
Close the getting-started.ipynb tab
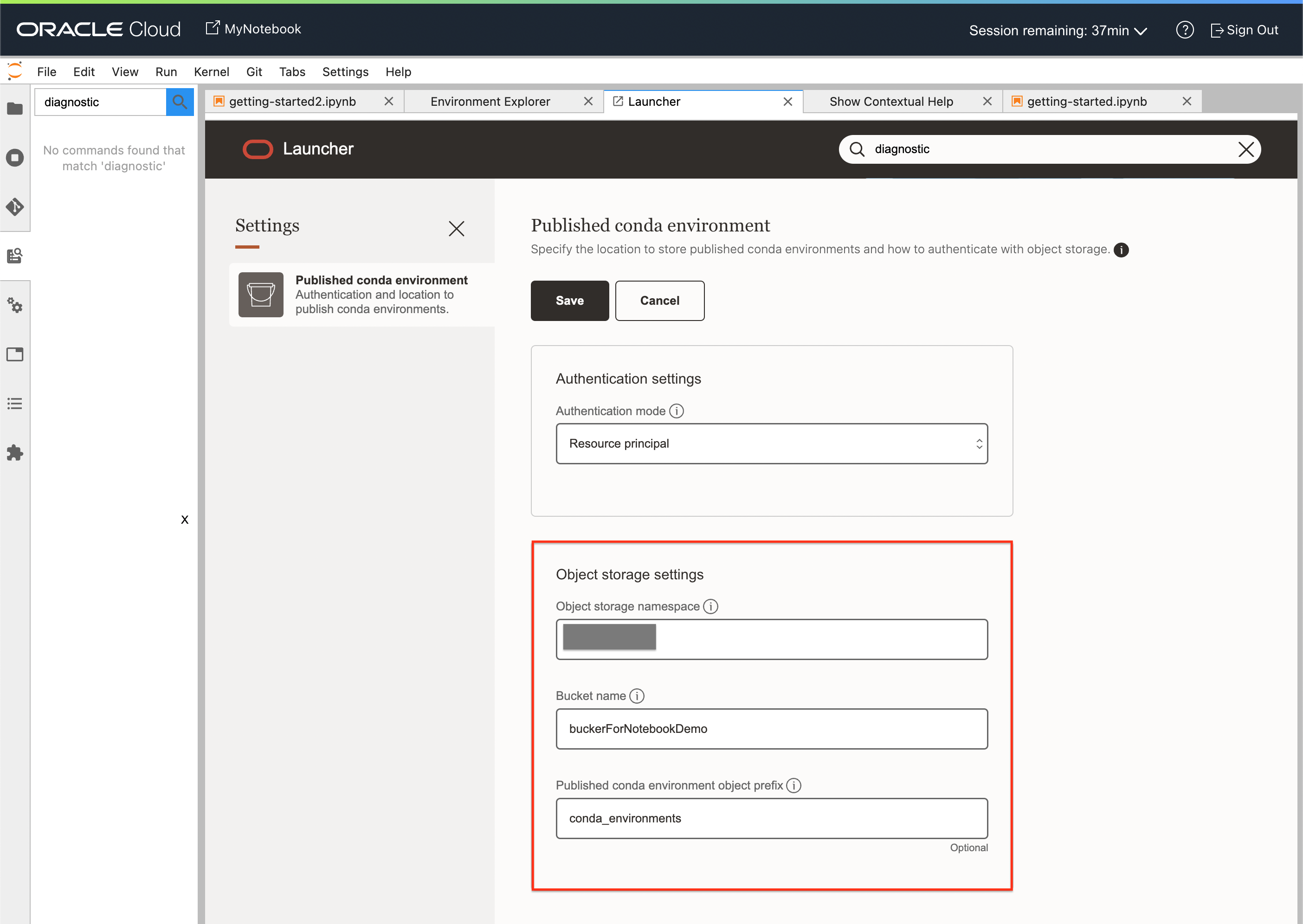coord(1187,101)
